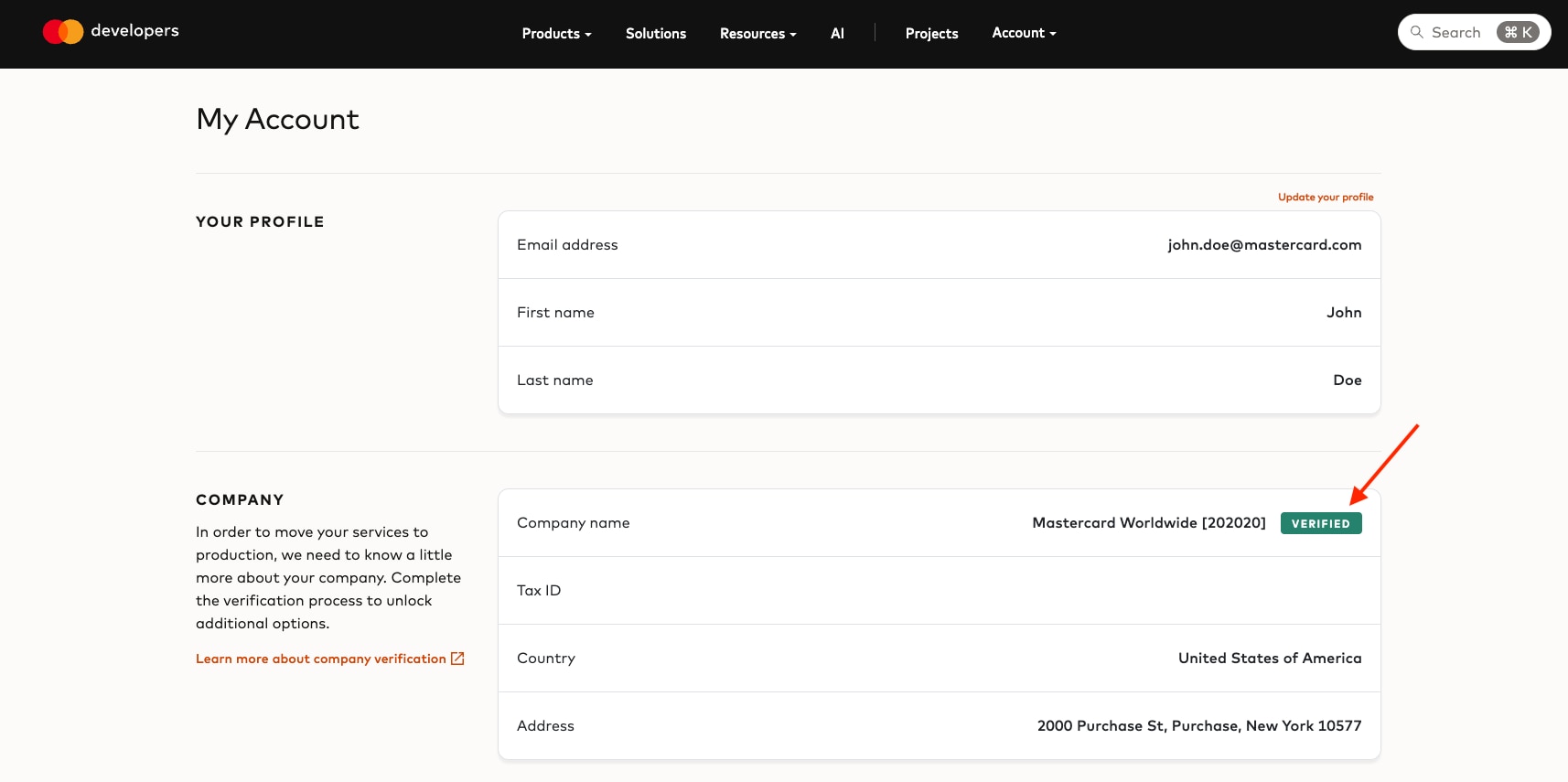Open the Projects page

[931, 33]
